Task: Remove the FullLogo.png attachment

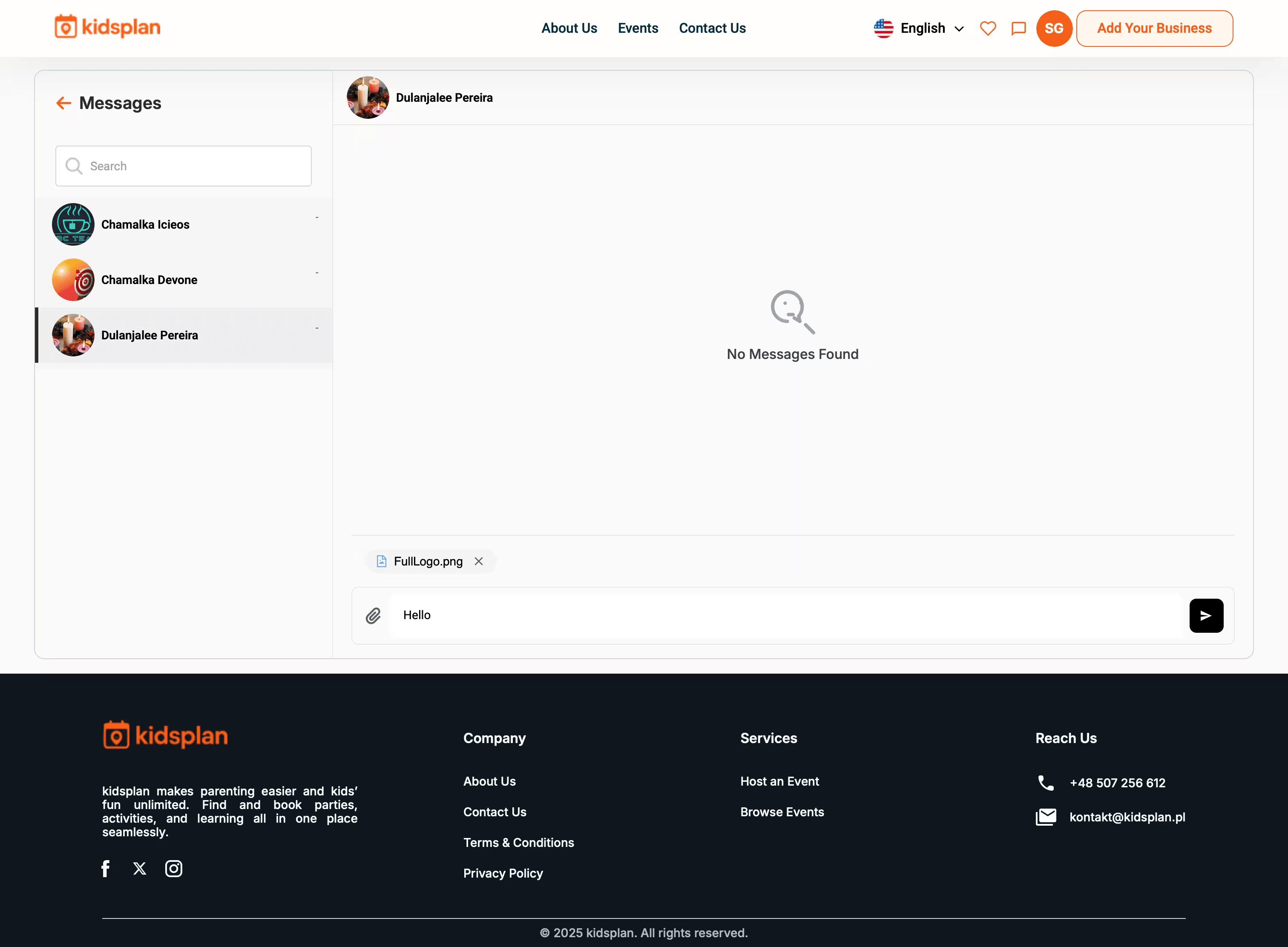Action: pyautogui.click(x=479, y=561)
